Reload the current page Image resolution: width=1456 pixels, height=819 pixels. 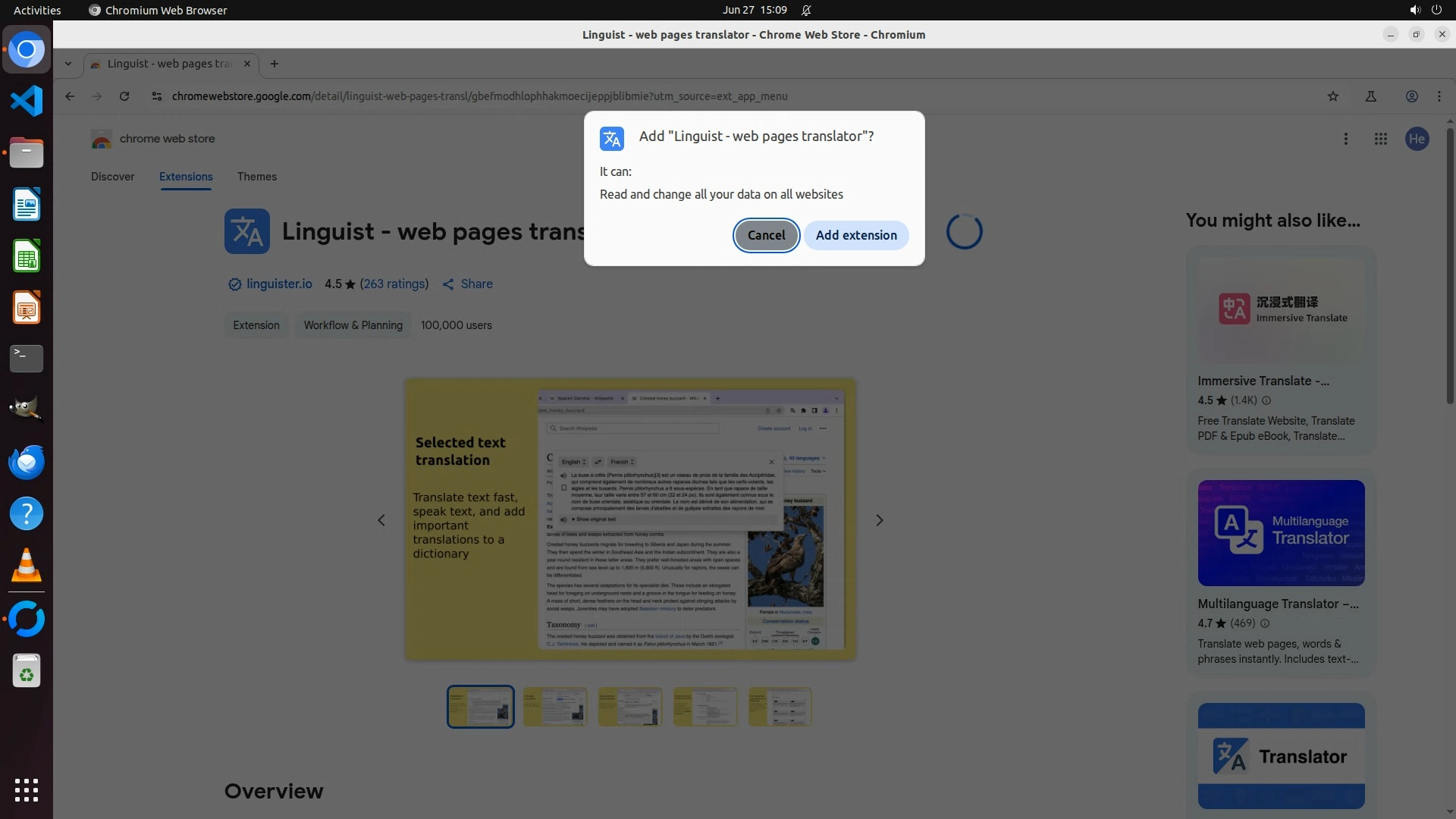124,96
